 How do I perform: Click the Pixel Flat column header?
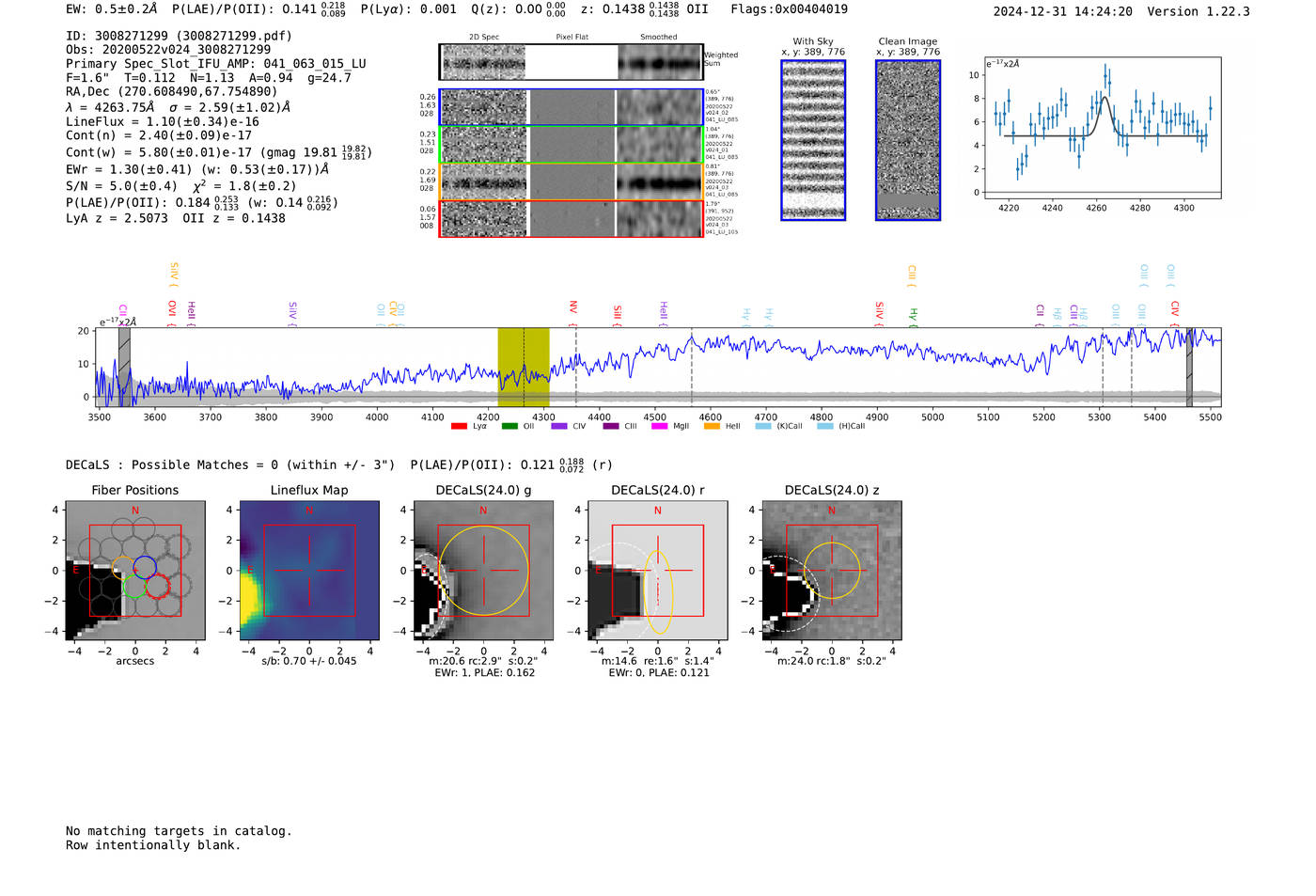point(572,37)
